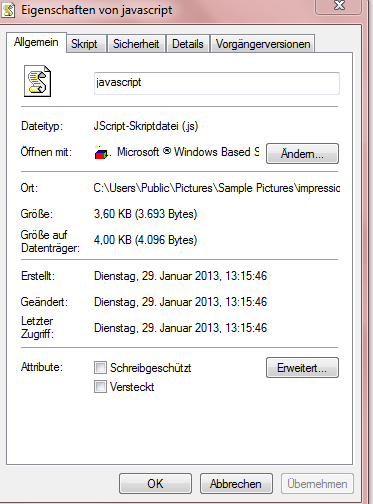
Task: Click the Ort file path text
Action: click(217, 188)
